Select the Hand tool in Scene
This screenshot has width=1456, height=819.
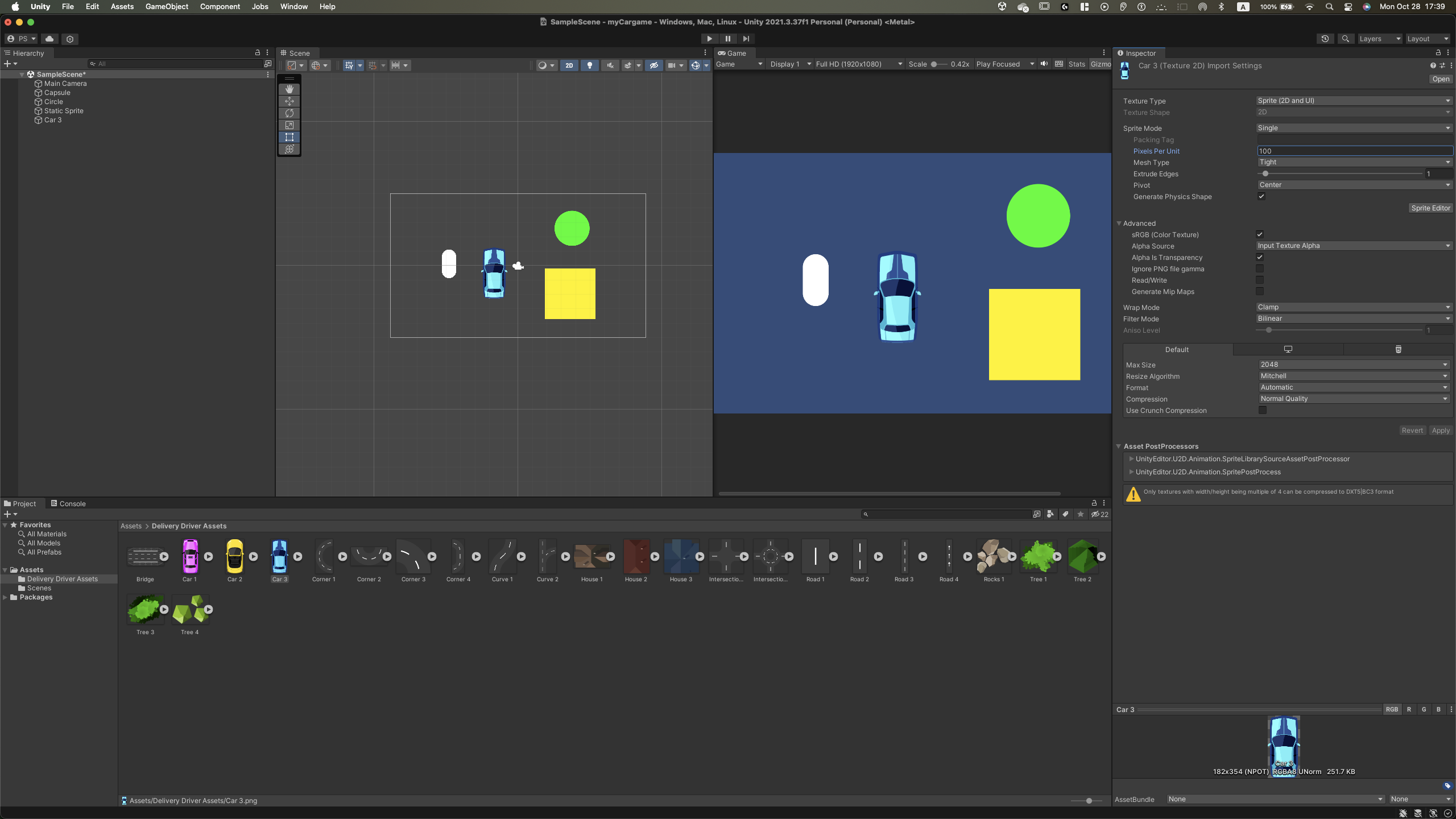pos(289,89)
